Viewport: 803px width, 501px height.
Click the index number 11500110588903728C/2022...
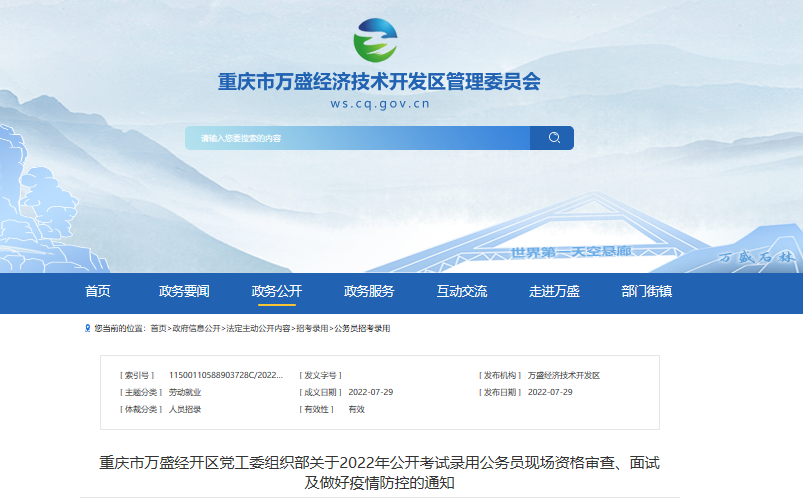point(226,375)
